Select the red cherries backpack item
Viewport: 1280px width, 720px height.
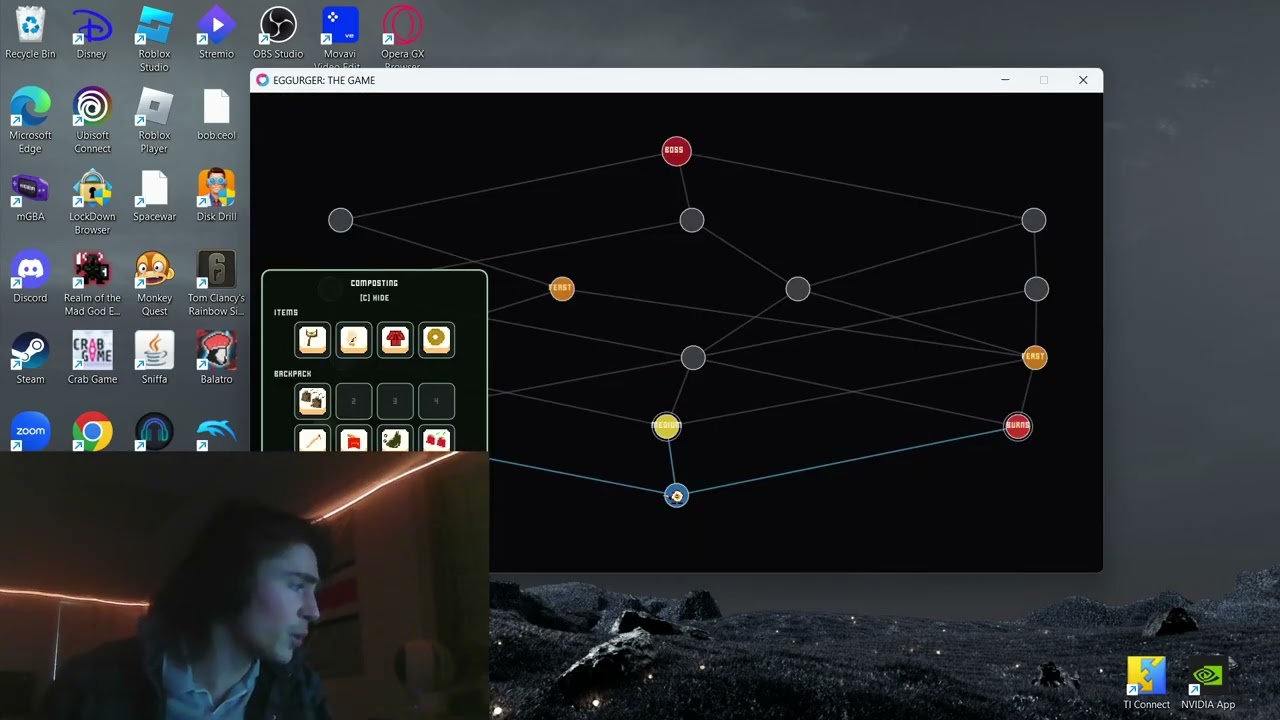point(436,440)
